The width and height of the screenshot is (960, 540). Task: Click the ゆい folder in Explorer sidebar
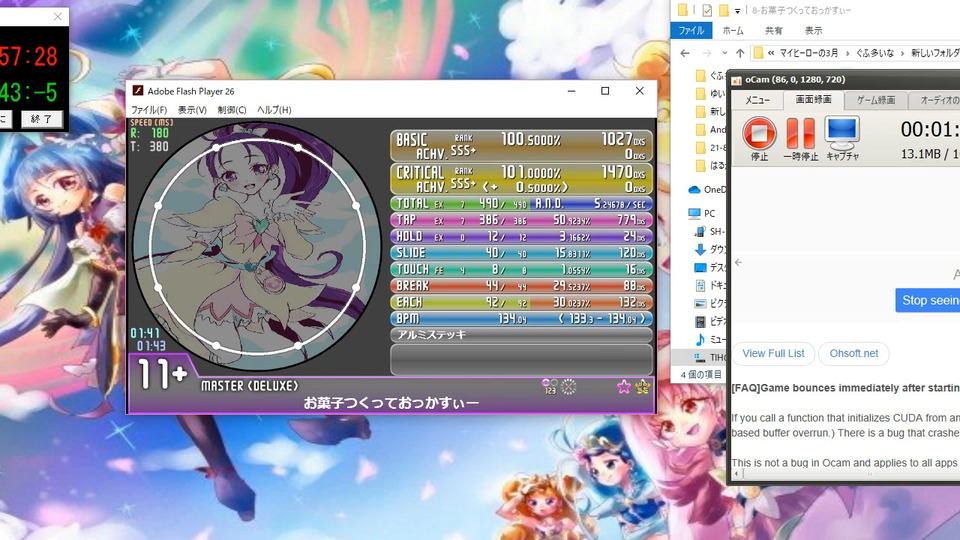[710, 94]
